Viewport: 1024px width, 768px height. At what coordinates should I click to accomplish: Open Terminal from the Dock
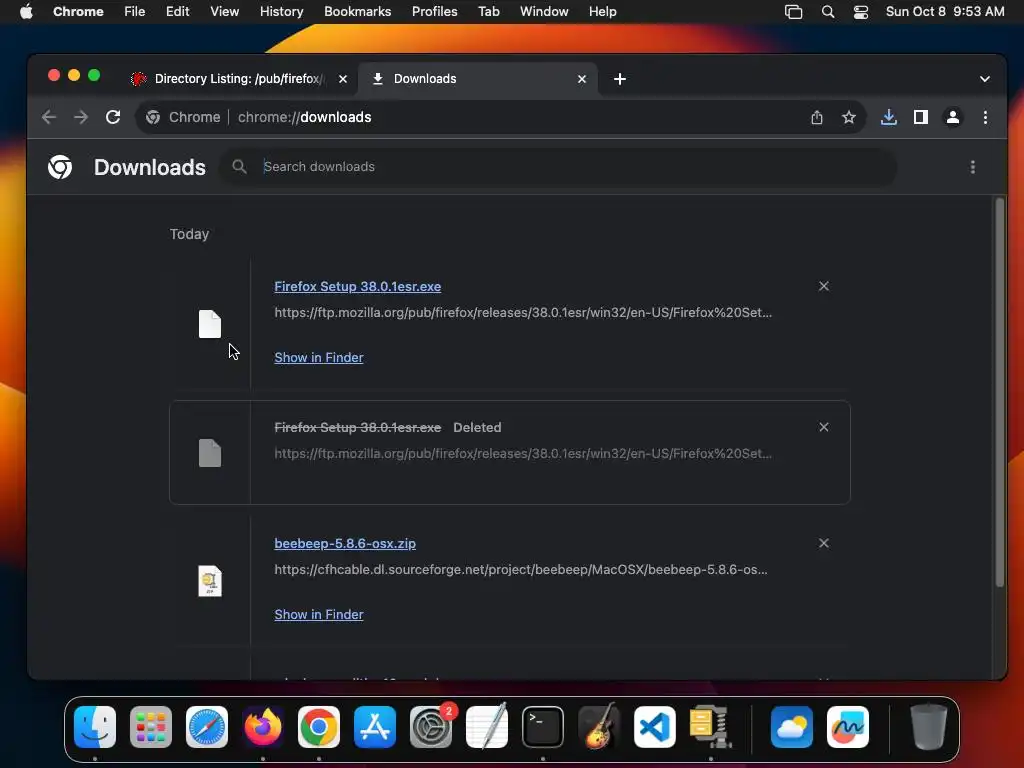pyautogui.click(x=543, y=727)
